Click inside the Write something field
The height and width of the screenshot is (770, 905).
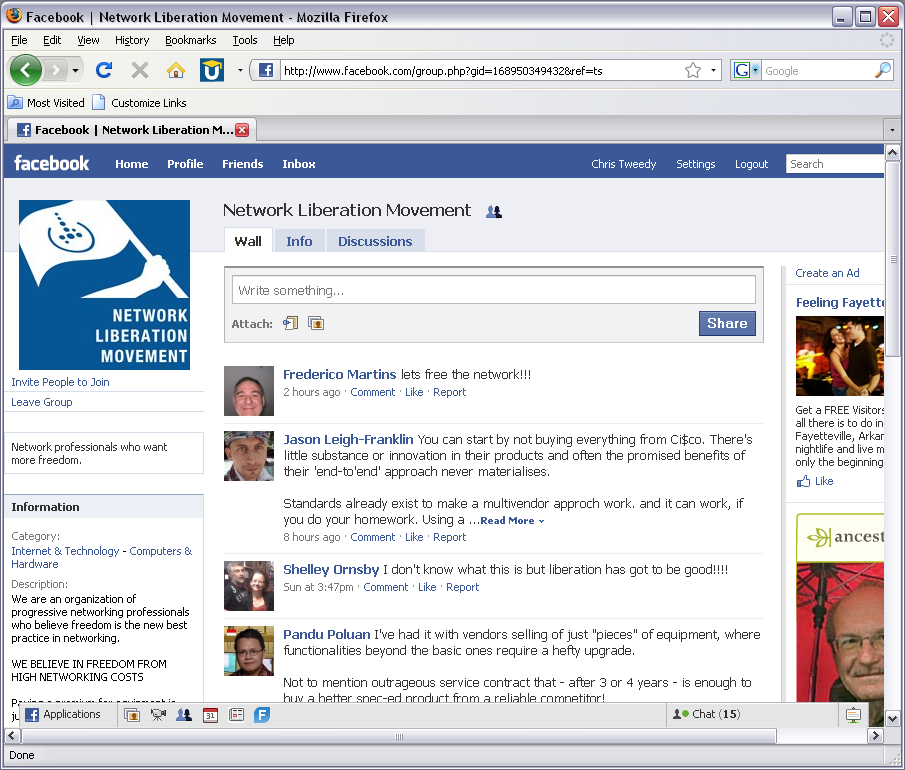493,289
